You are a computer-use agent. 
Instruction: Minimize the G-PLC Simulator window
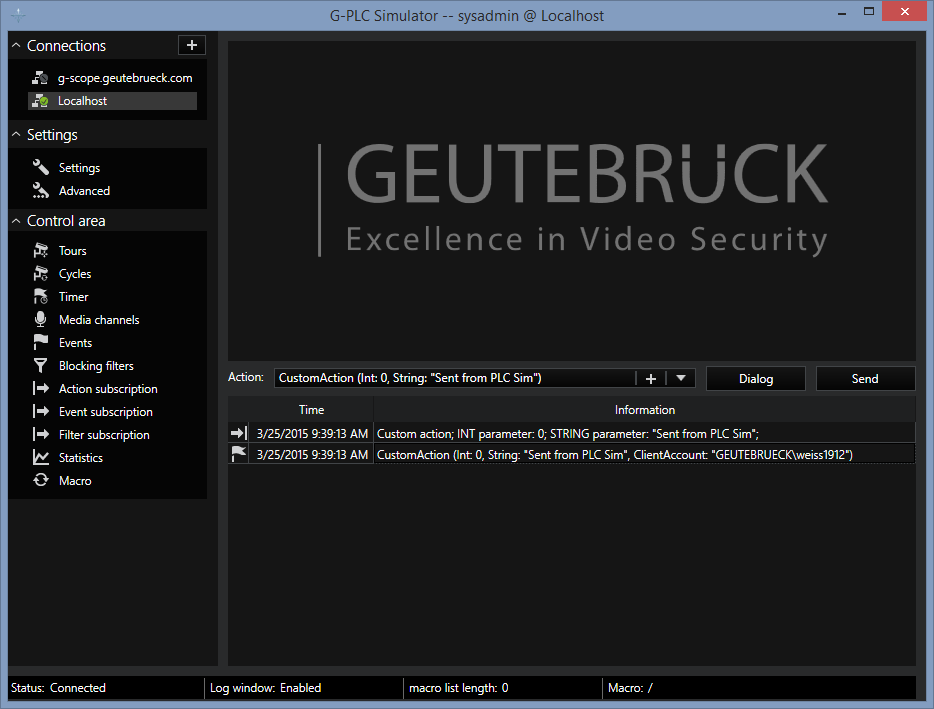click(842, 13)
